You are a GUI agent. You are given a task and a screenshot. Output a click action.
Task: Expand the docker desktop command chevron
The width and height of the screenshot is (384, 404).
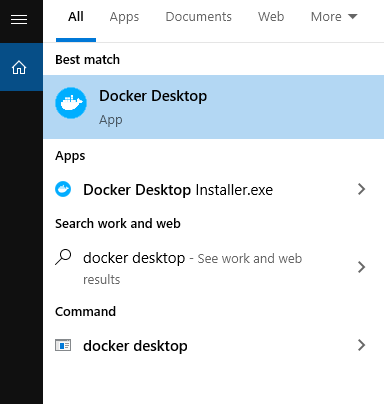361,345
